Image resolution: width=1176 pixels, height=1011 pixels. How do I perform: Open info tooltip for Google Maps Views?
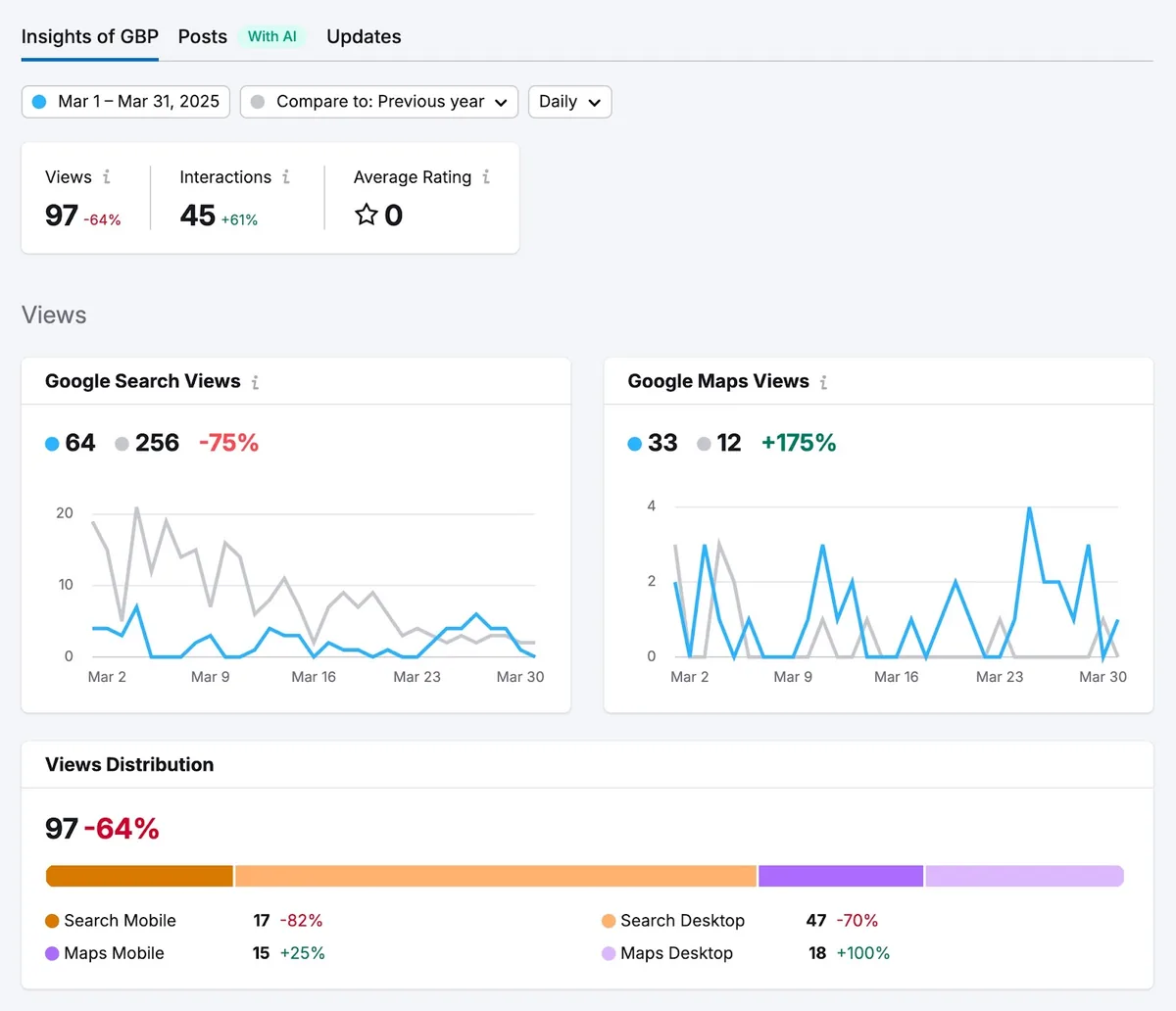(x=823, y=382)
